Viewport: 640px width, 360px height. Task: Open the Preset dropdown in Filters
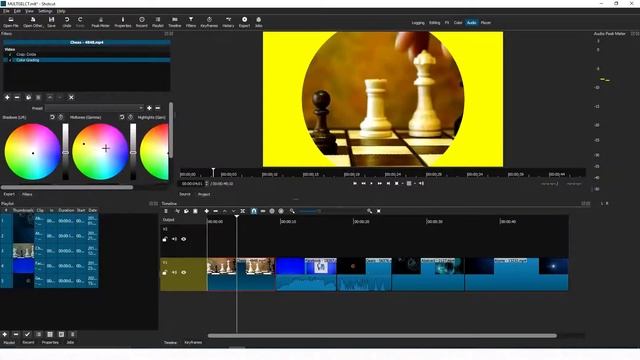(94, 108)
